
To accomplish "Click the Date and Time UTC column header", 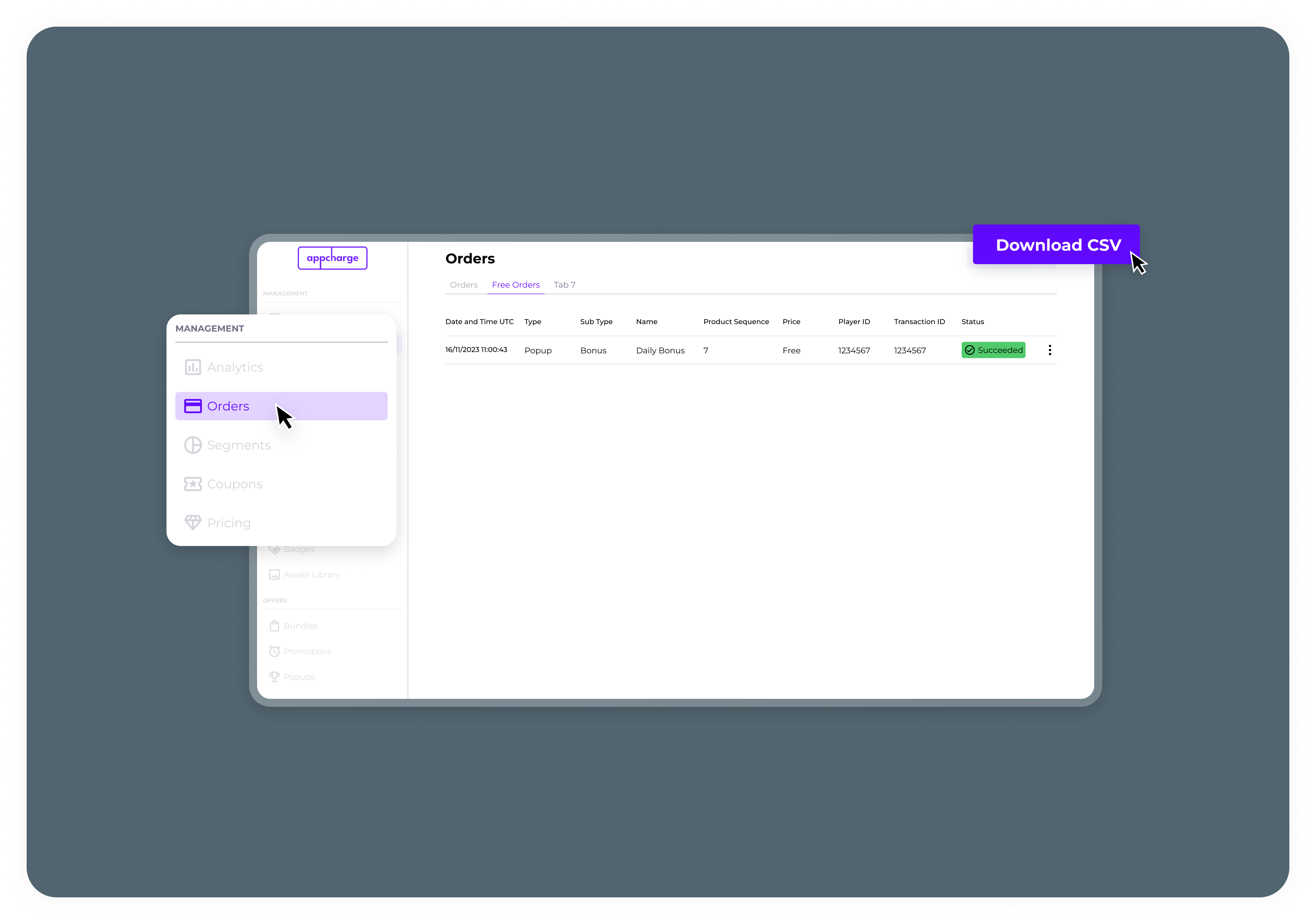I will [x=479, y=321].
